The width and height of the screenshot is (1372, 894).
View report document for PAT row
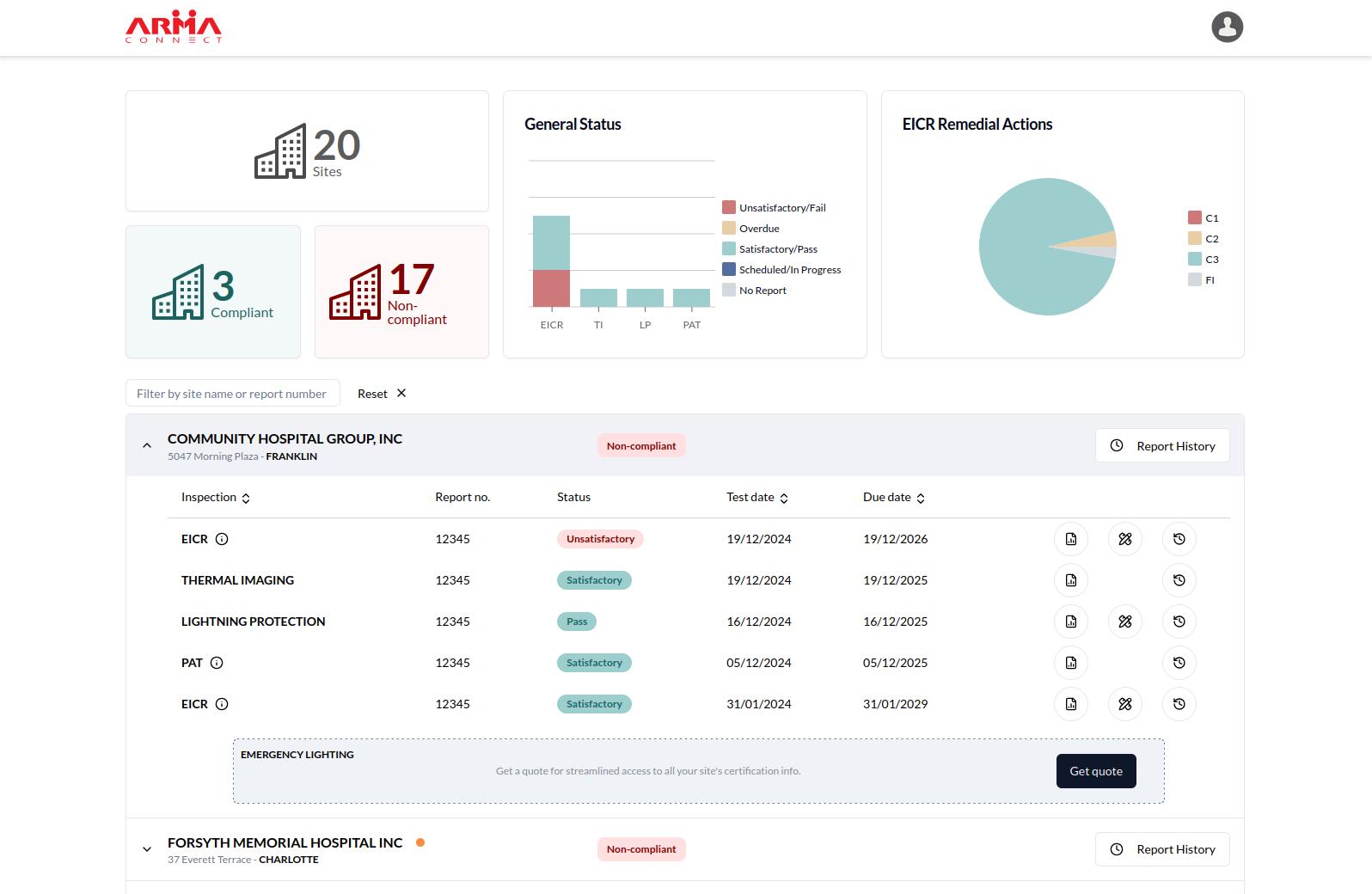point(1071,663)
